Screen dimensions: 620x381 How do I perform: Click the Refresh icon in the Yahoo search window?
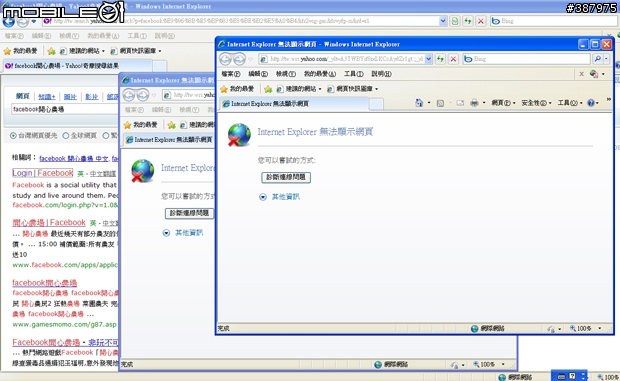click(468, 21)
